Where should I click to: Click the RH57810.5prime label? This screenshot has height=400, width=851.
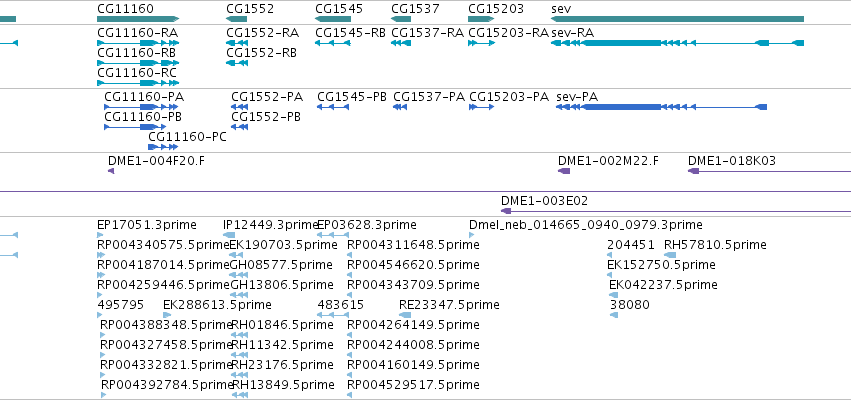coord(715,245)
